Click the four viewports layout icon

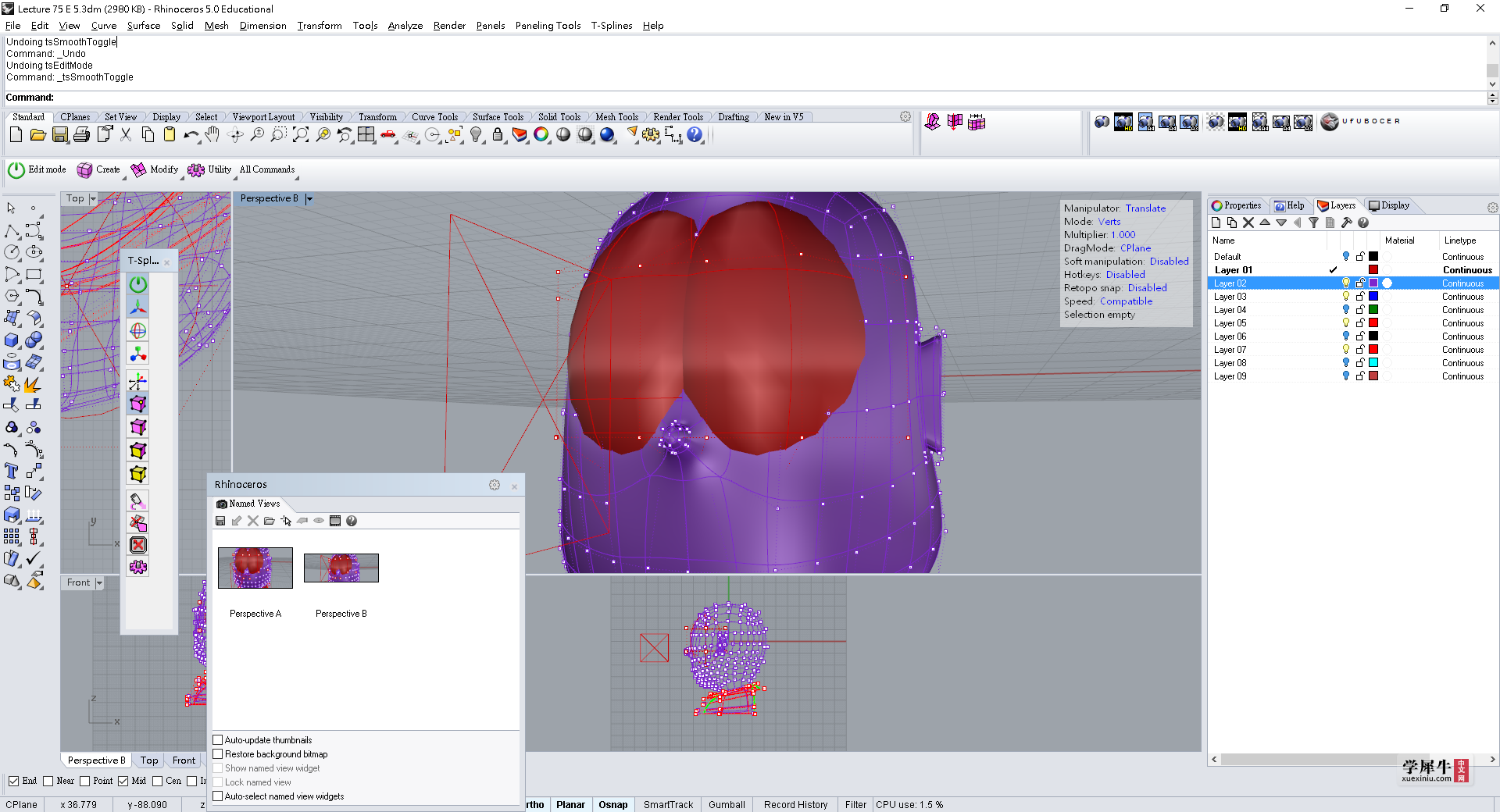pos(366,135)
